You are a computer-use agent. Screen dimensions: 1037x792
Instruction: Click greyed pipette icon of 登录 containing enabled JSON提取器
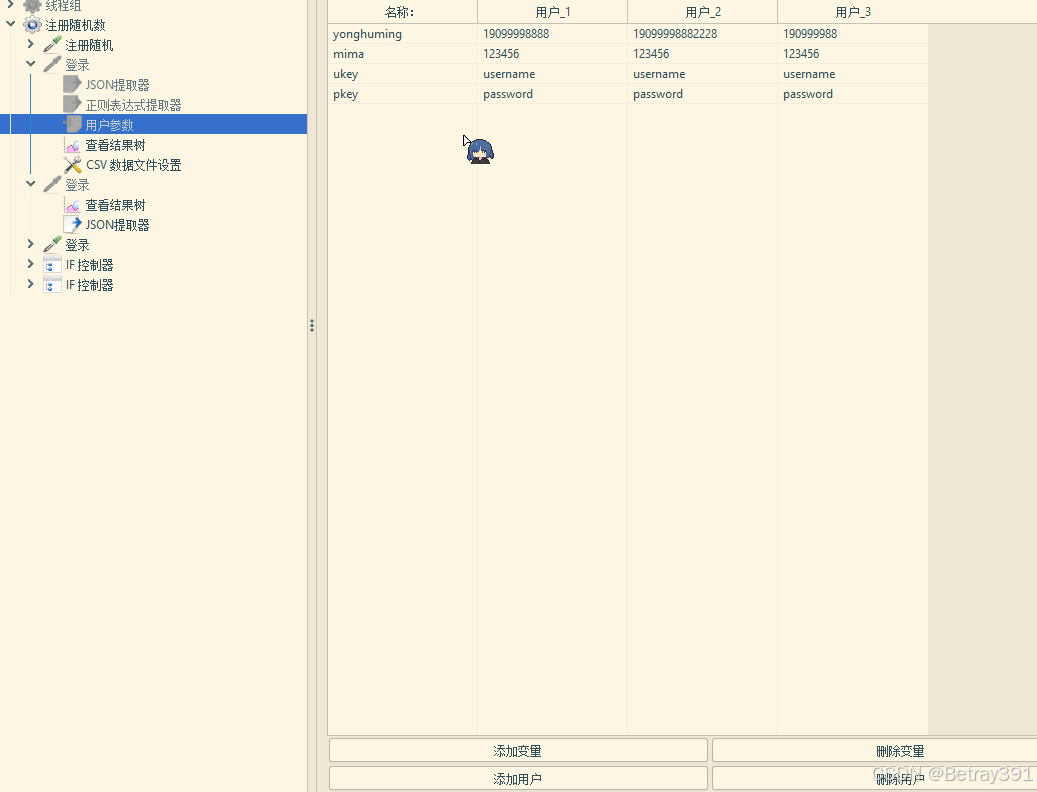pos(52,184)
